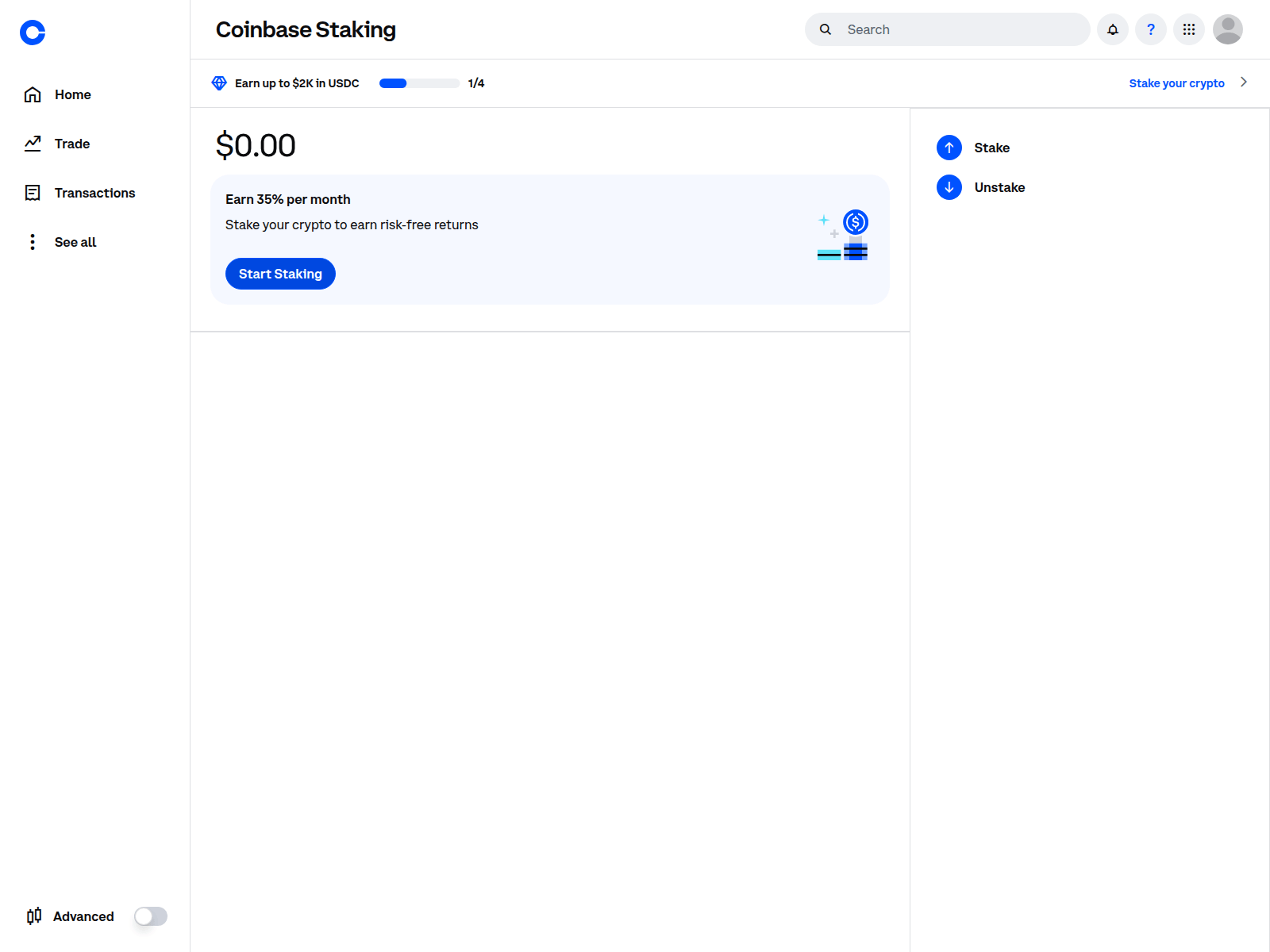Click the staking coins illustration
The height and width of the screenshot is (952, 1270).
(842, 236)
